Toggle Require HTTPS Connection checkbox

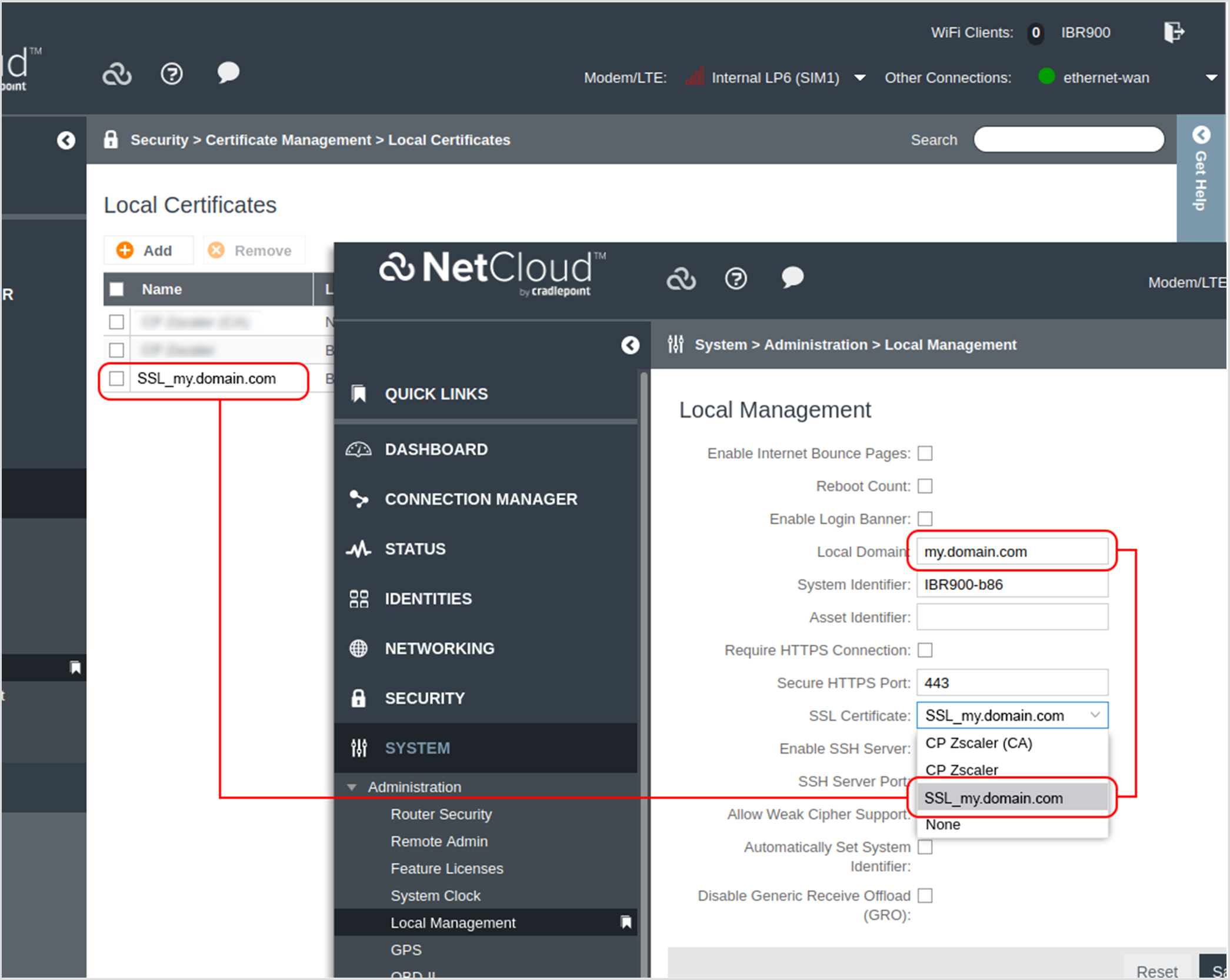tap(925, 650)
